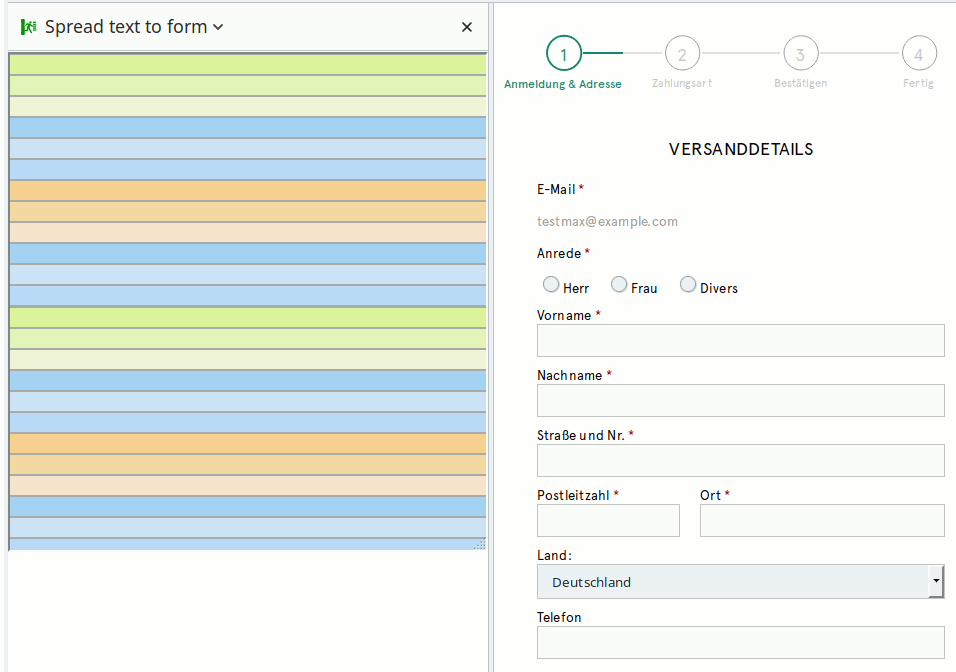Click the Postleitzahl input field
Viewport: 956px width, 672px height.
[x=608, y=521]
